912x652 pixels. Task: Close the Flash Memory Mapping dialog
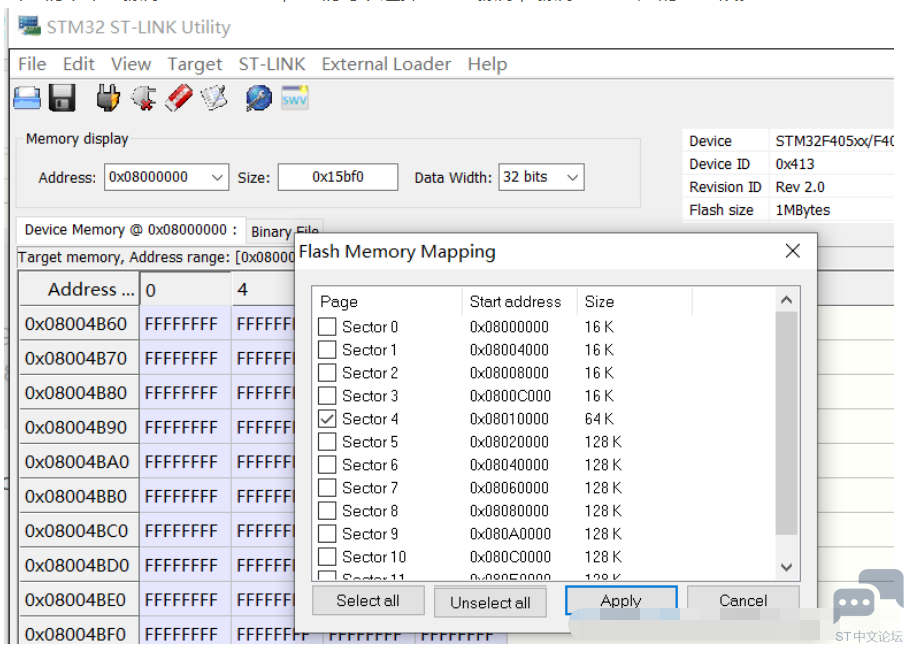click(x=792, y=251)
